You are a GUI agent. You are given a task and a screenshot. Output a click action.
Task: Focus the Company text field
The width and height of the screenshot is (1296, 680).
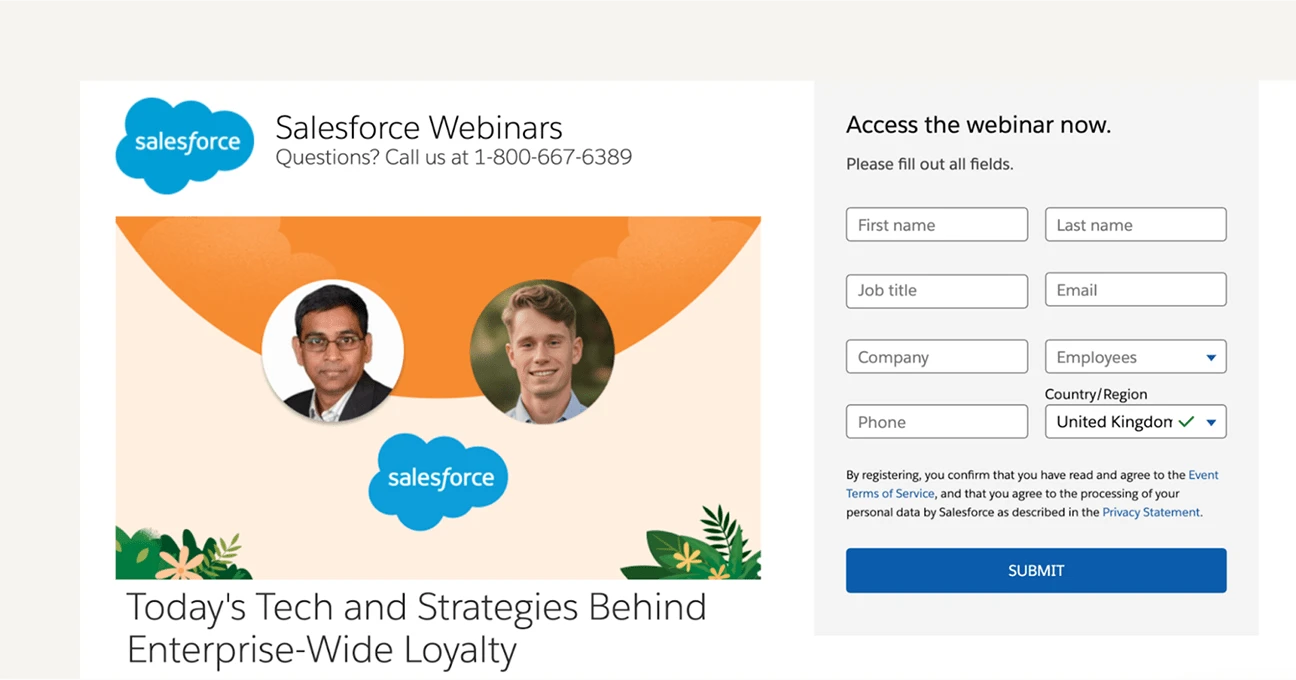click(x=936, y=357)
